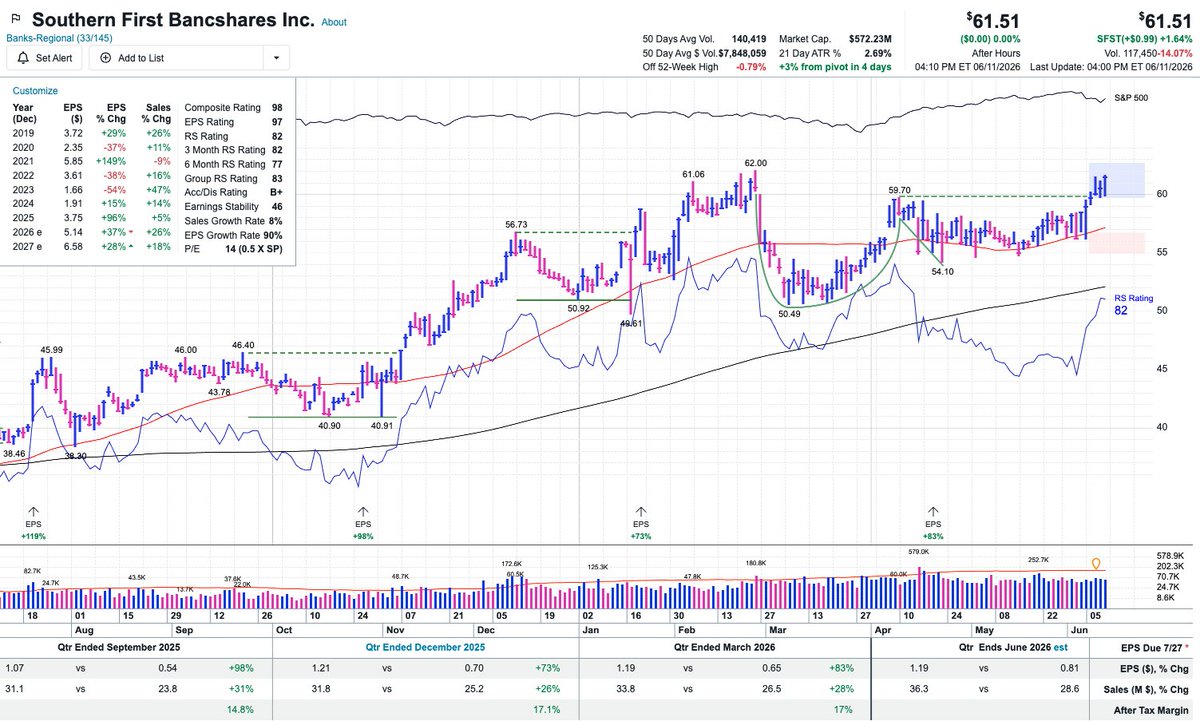Click the bell icon in Set Alert
Viewport: 1200px width, 721px height.
tap(23, 58)
